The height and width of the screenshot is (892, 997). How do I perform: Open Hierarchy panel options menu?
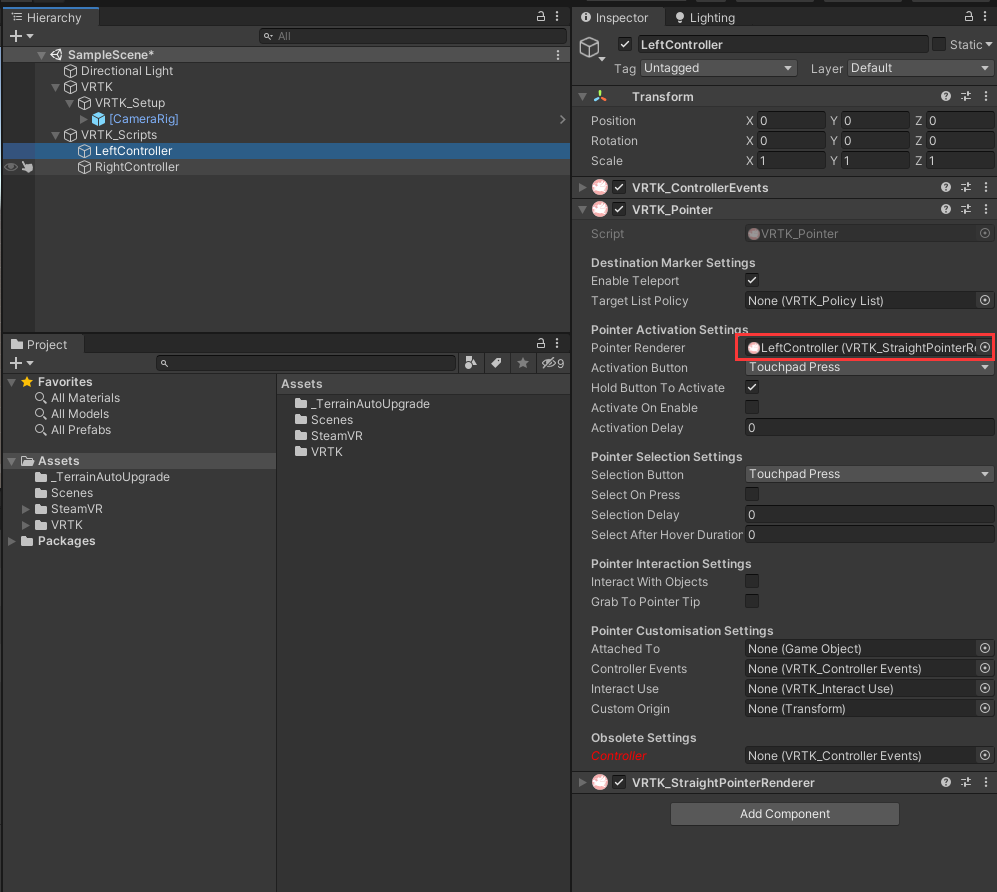click(557, 17)
